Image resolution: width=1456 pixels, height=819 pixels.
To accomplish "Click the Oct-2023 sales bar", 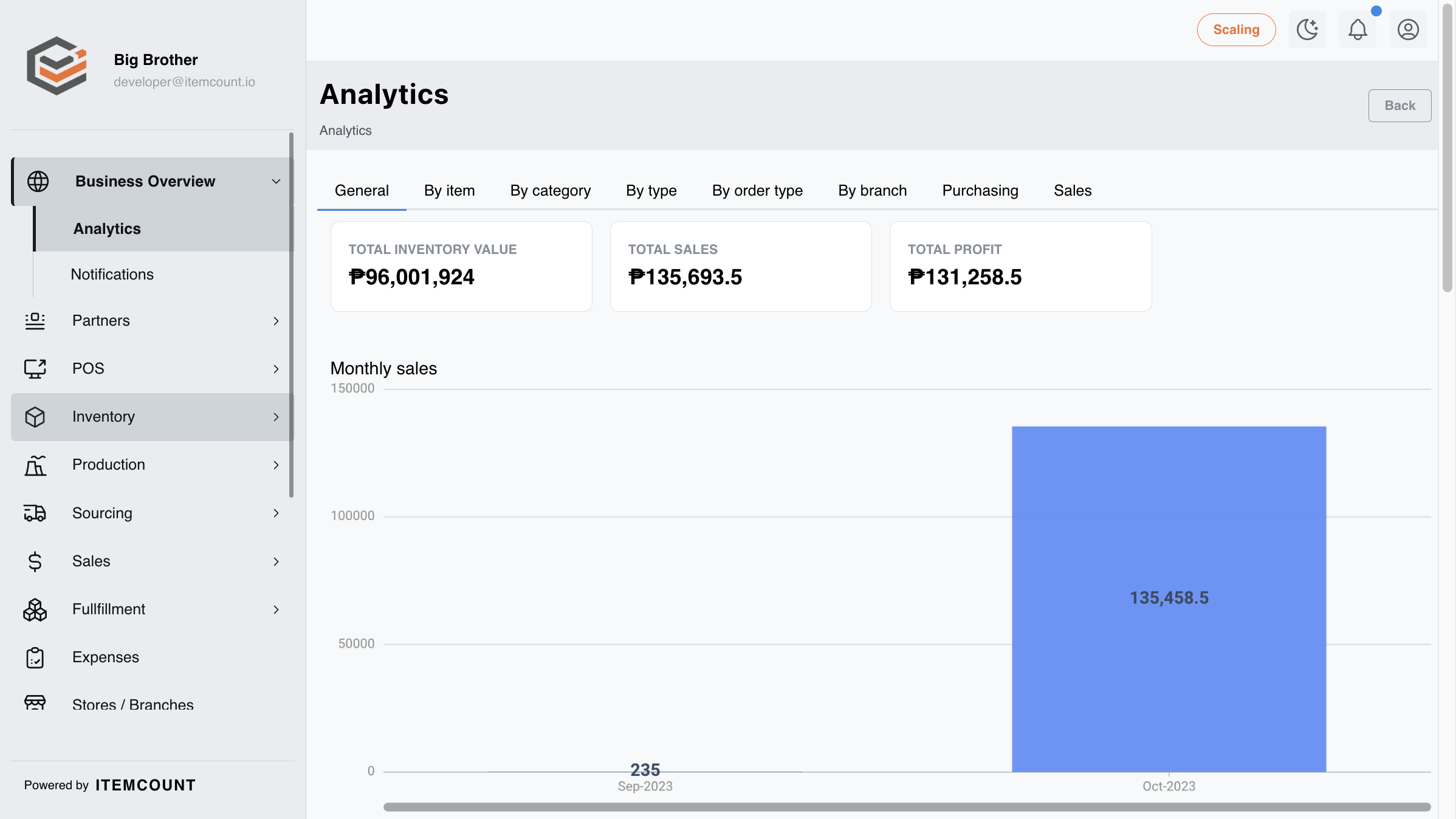I will [1169, 599].
